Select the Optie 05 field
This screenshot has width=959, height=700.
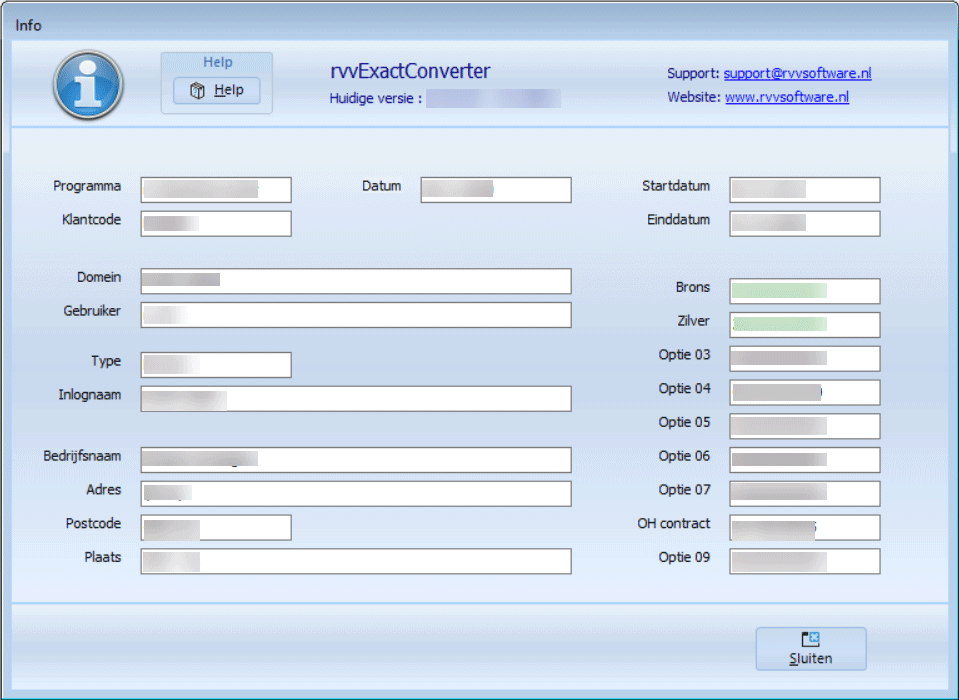click(805, 426)
